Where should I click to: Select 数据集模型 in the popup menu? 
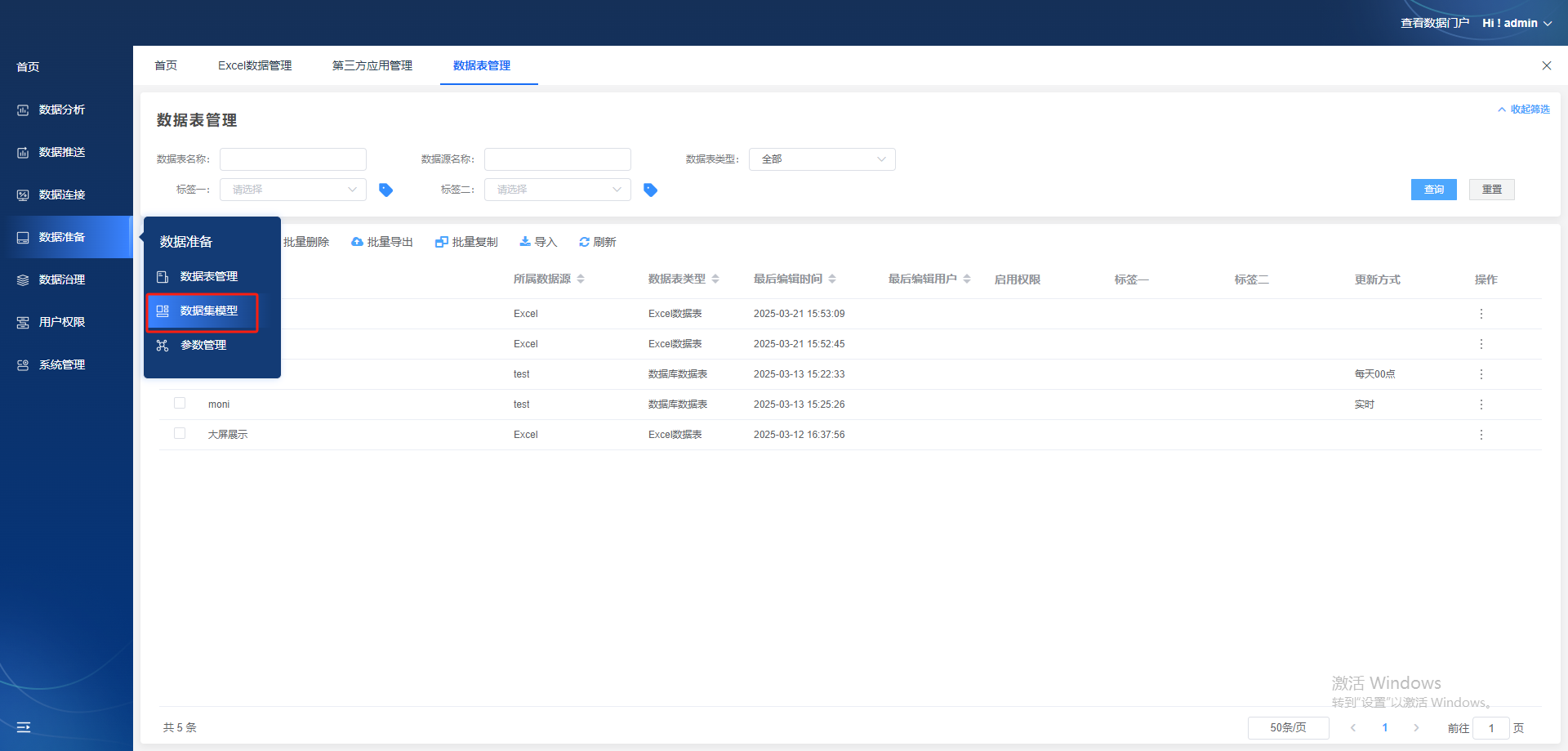[x=208, y=311]
